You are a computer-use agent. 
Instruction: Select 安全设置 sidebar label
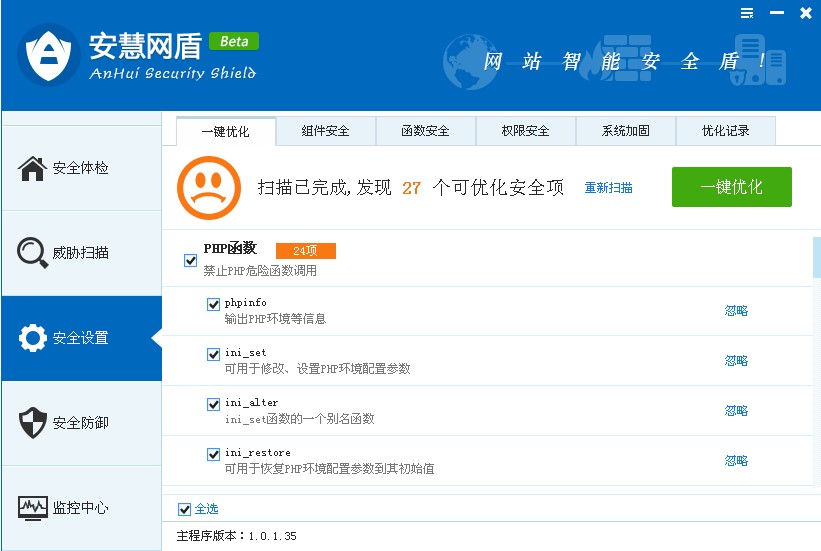point(80,338)
